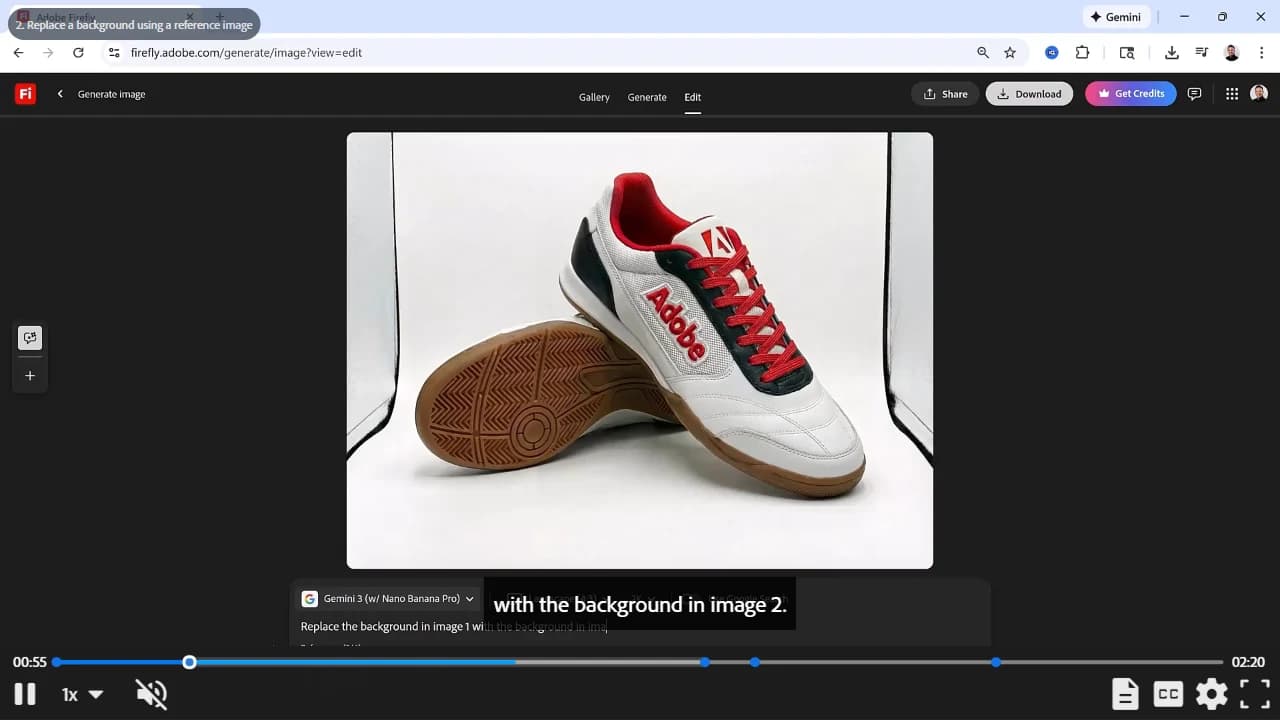The image size is (1280, 720).
Task: Switch to the Generate tab
Action: [647, 97]
